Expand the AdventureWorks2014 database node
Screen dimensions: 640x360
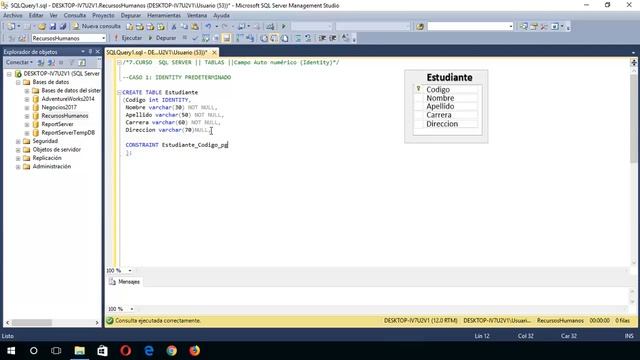point(27,99)
